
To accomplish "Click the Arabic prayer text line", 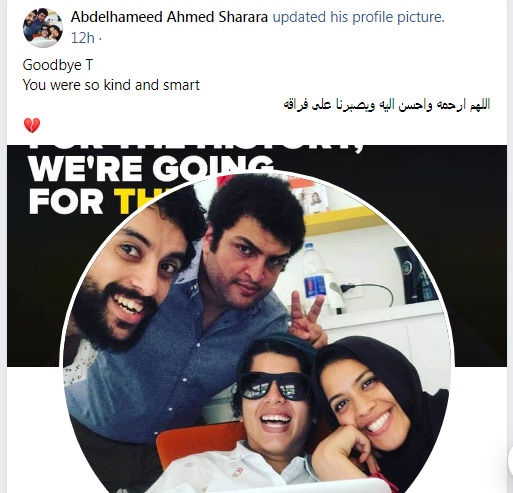I will [x=387, y=104].
